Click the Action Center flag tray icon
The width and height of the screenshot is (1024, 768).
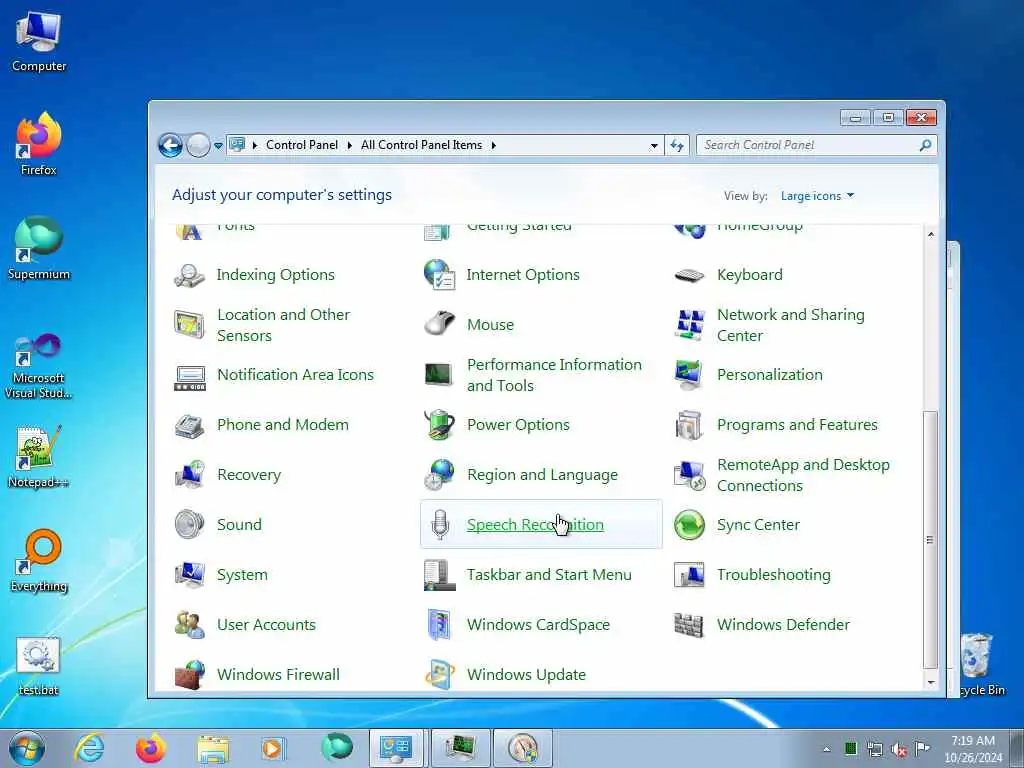click(922, 748)
